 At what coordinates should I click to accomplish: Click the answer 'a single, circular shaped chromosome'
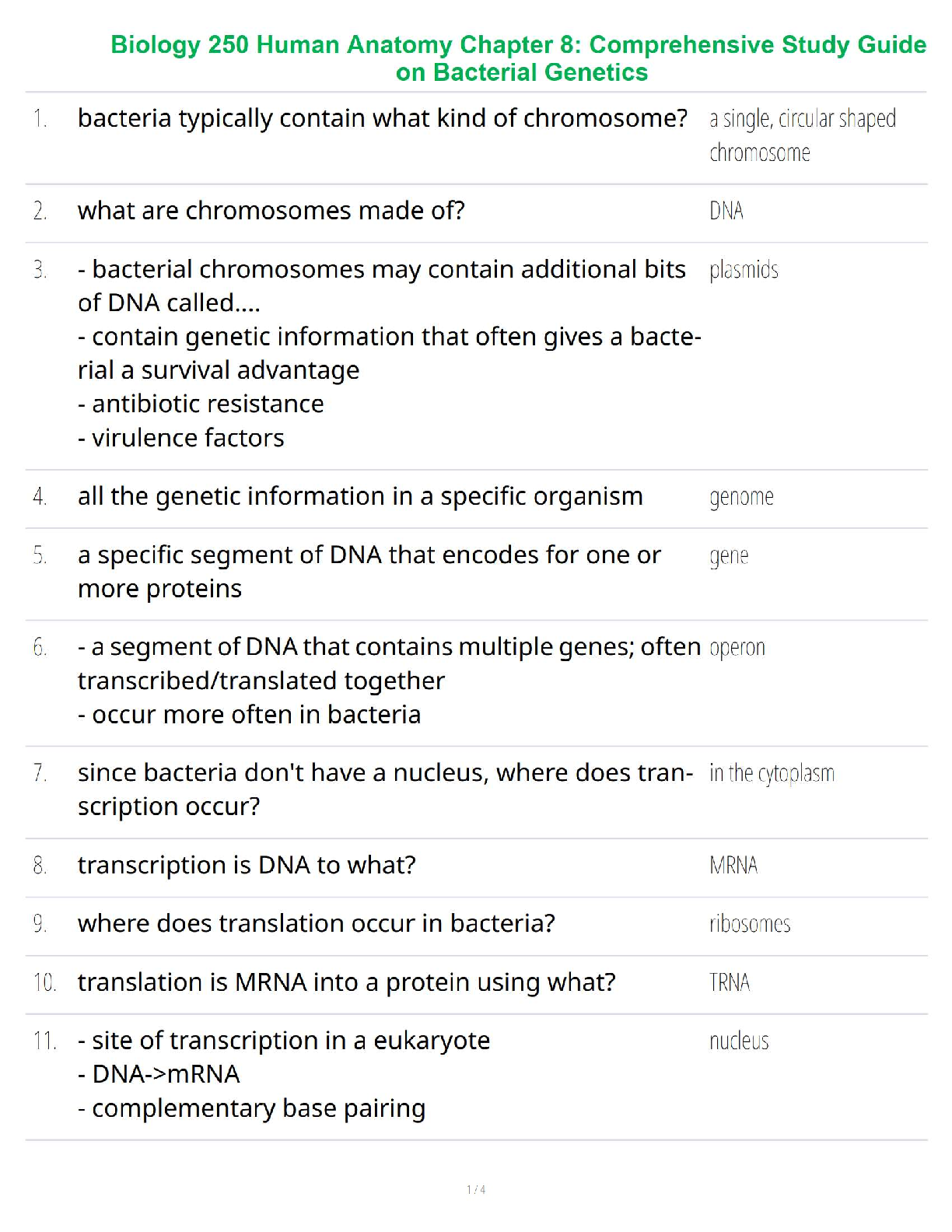click(801, 135)
